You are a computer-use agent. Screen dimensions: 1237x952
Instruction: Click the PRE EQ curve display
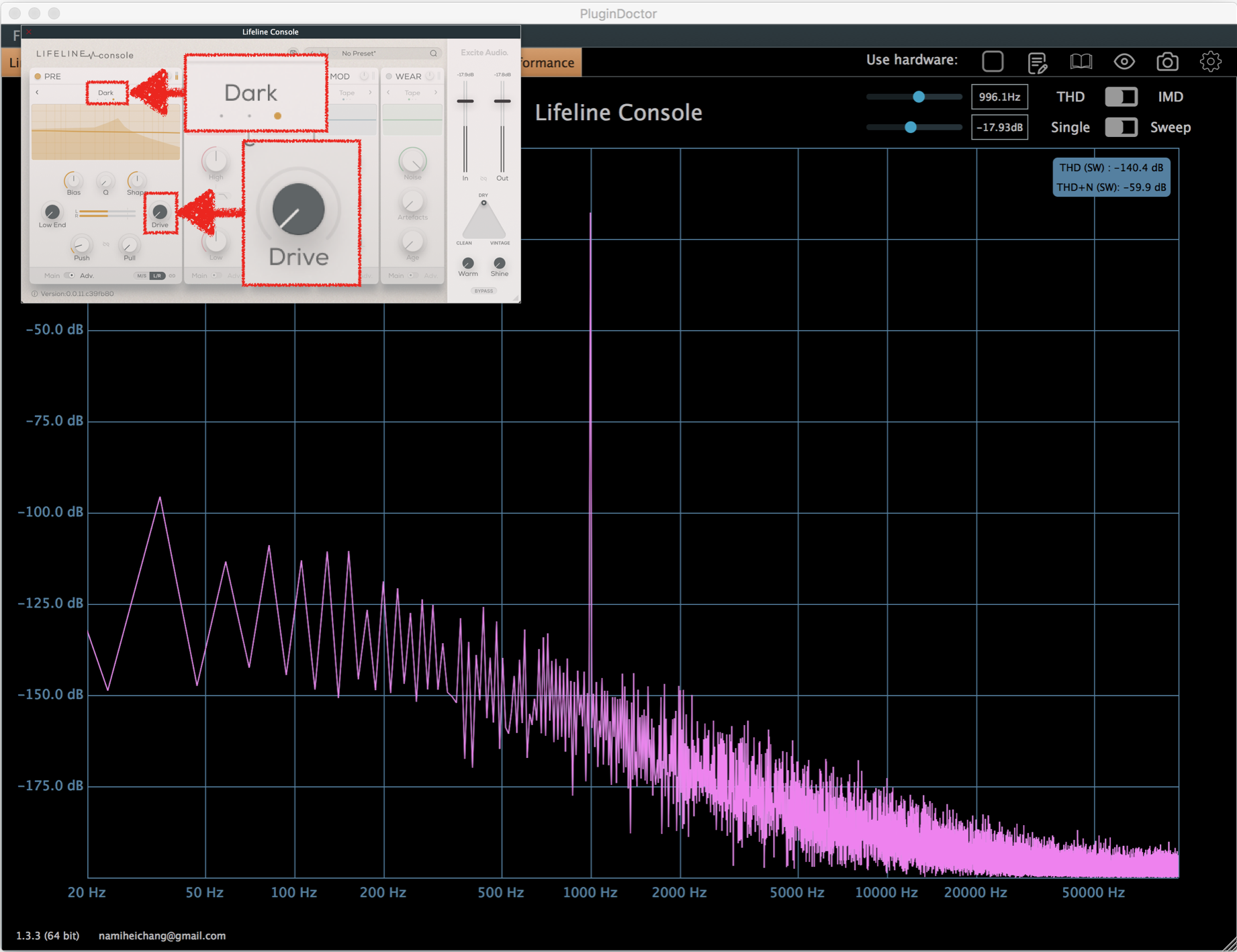[x=105, y=132]
